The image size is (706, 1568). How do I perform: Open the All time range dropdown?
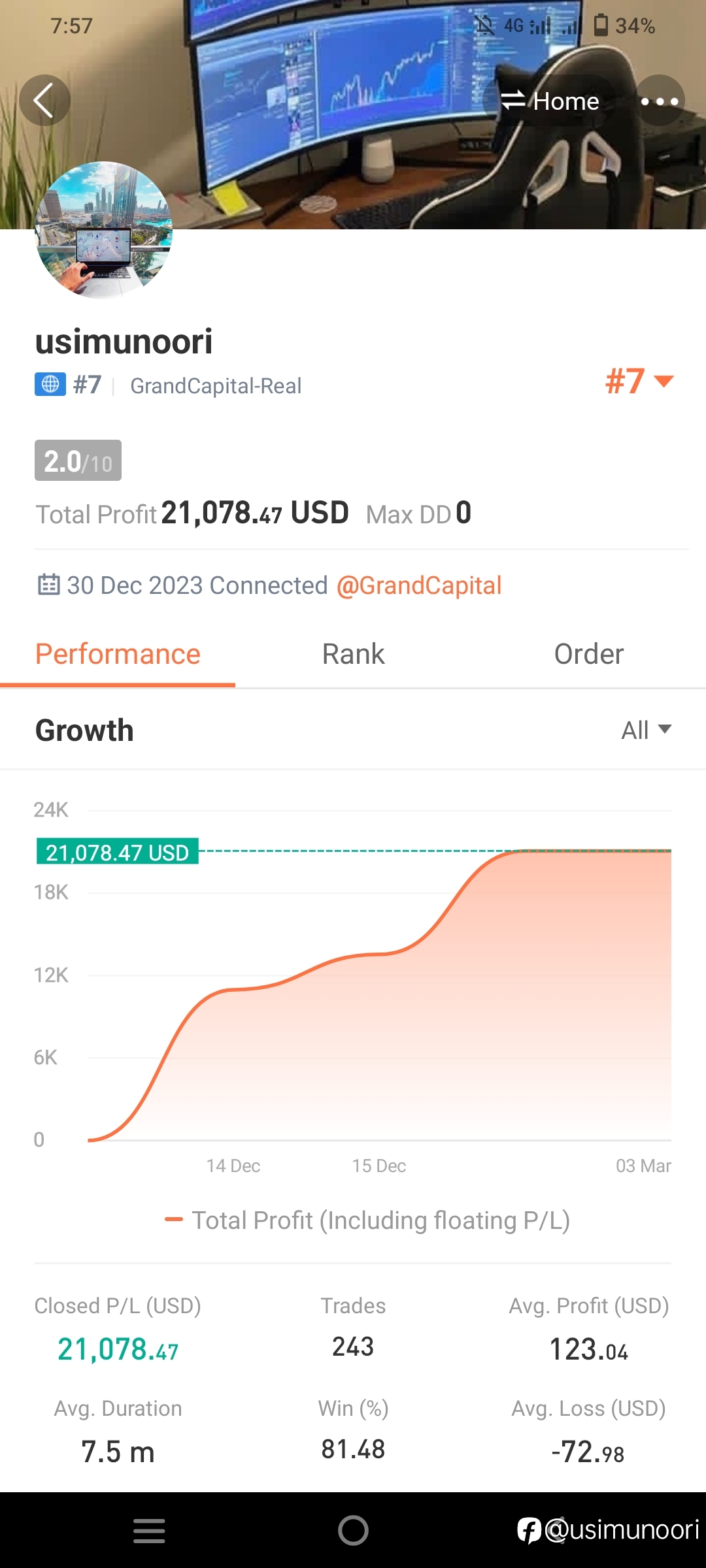(x=646, y=730)
